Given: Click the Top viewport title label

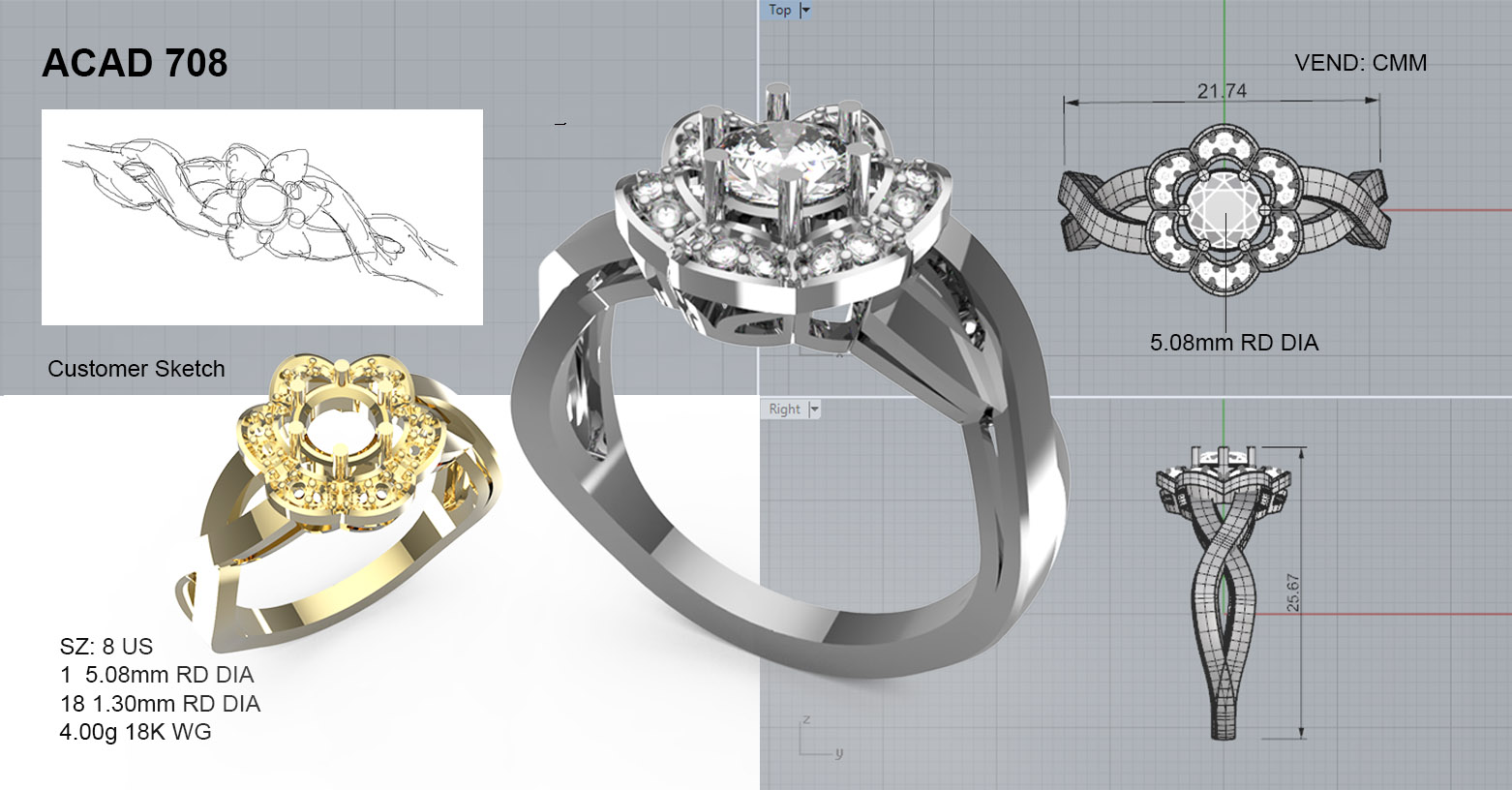Looking at the screenshot, I should tap(779, 10).
